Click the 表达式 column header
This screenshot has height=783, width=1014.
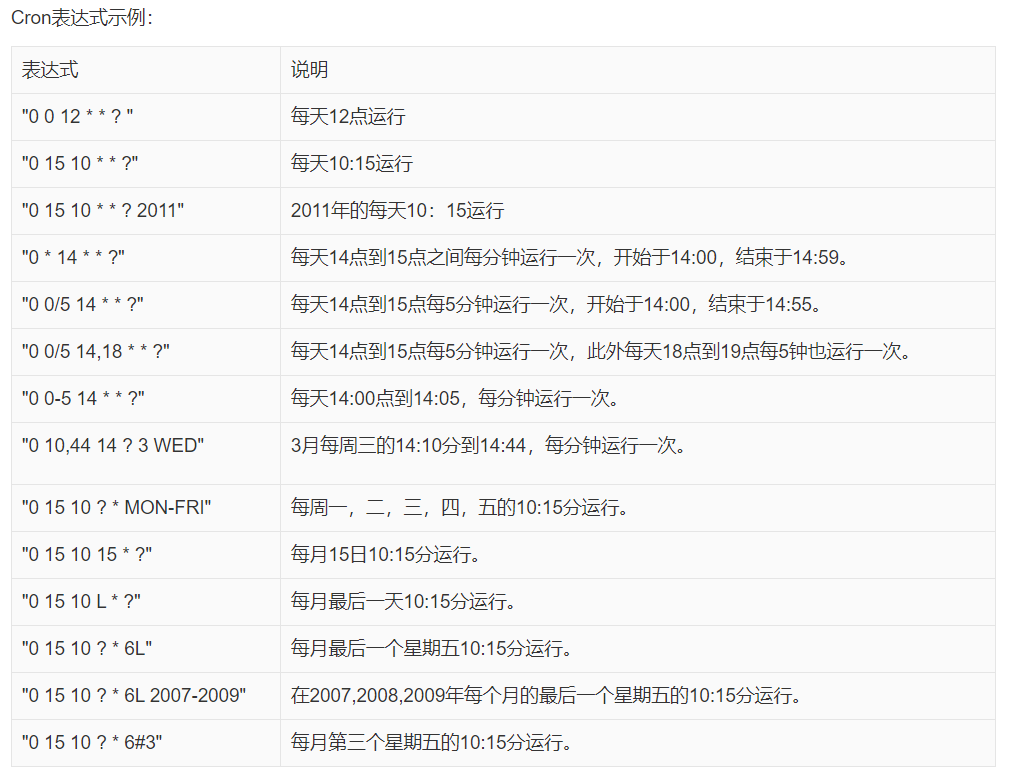tap(41, 70)
